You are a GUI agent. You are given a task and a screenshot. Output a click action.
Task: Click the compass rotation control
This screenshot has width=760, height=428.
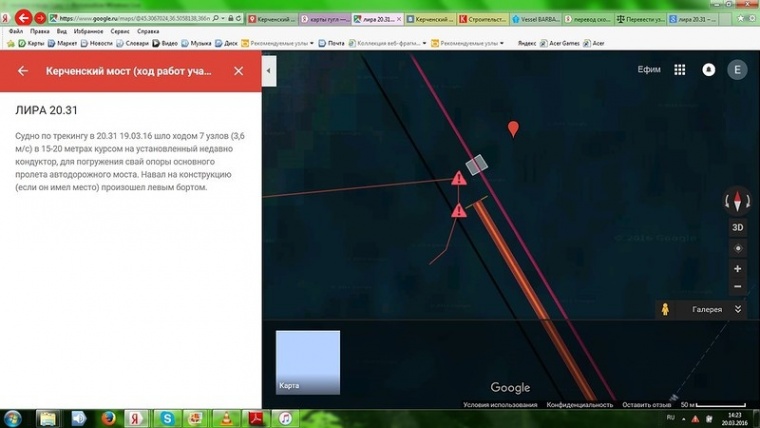tap(738, 201)
